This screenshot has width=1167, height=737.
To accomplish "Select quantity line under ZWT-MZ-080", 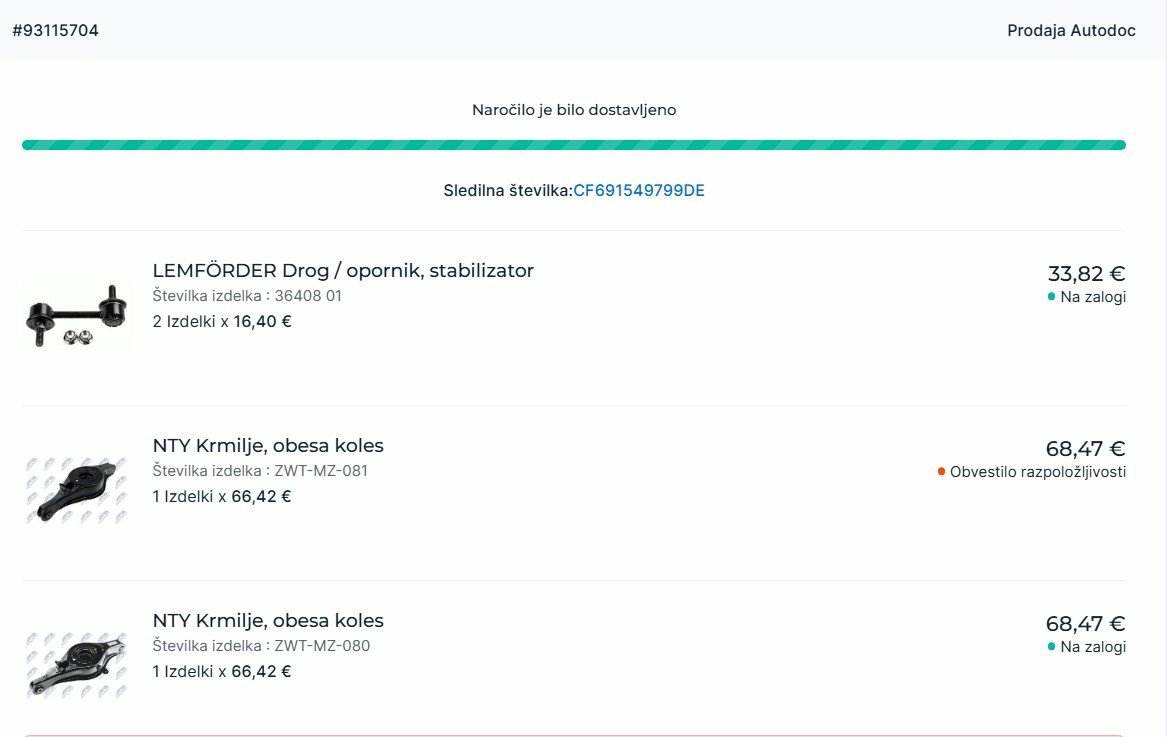I will [222, 671].
